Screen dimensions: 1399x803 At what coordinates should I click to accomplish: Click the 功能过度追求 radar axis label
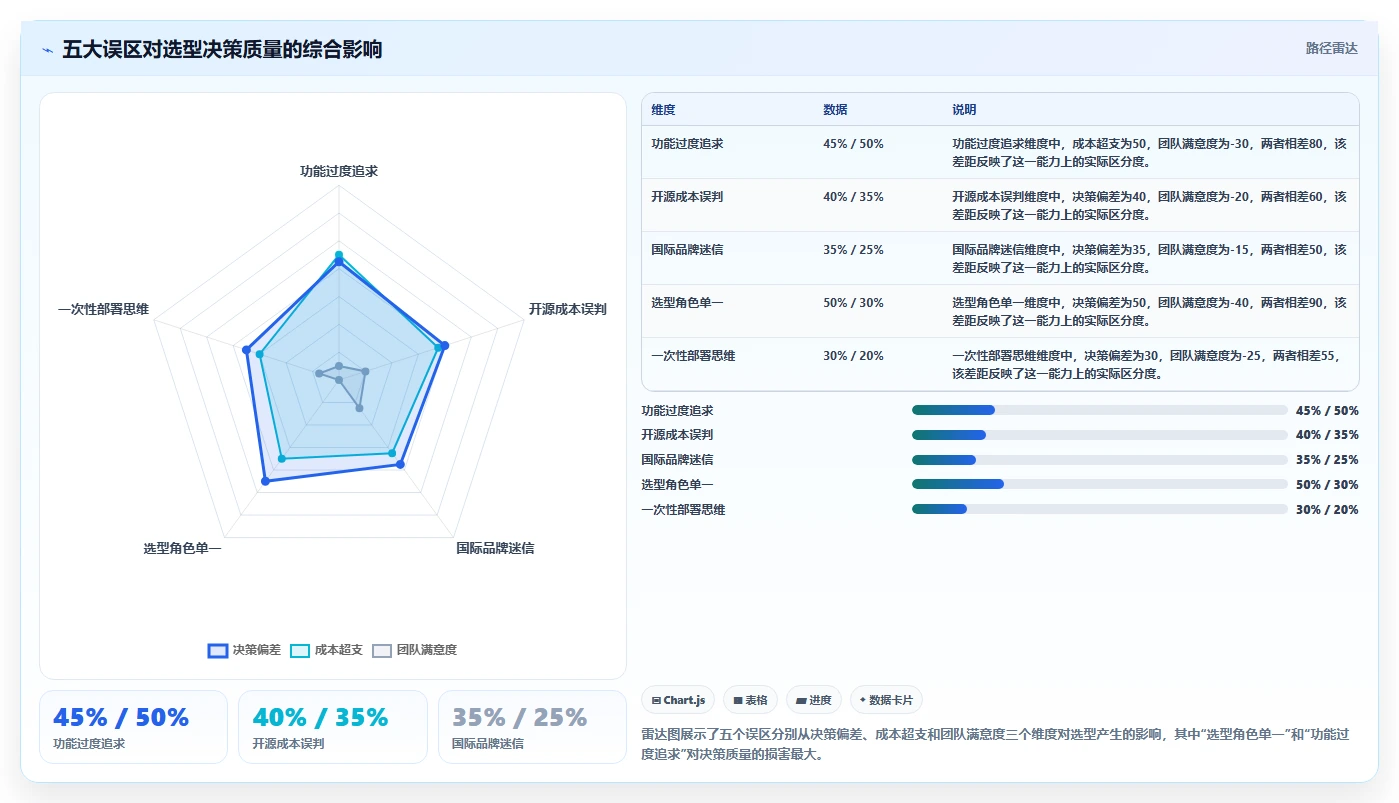tap(339, 171)
